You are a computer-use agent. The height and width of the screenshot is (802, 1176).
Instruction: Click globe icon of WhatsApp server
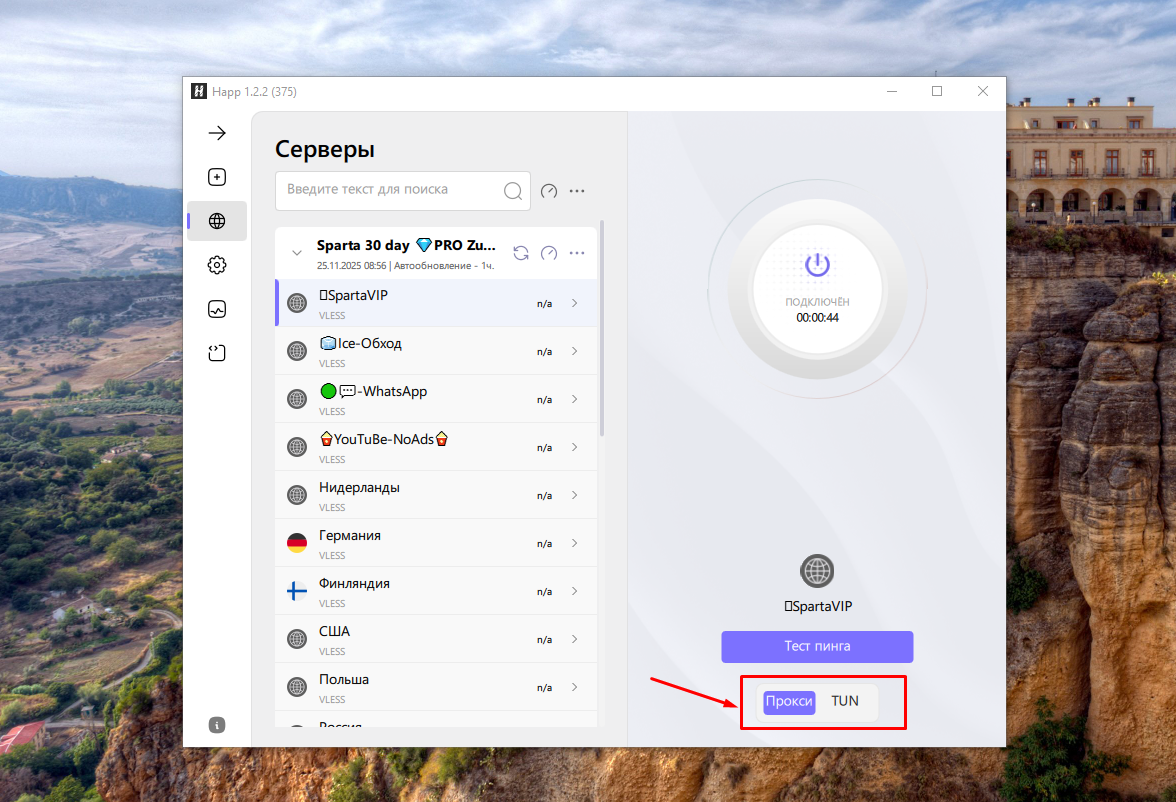tap(297, 399)
